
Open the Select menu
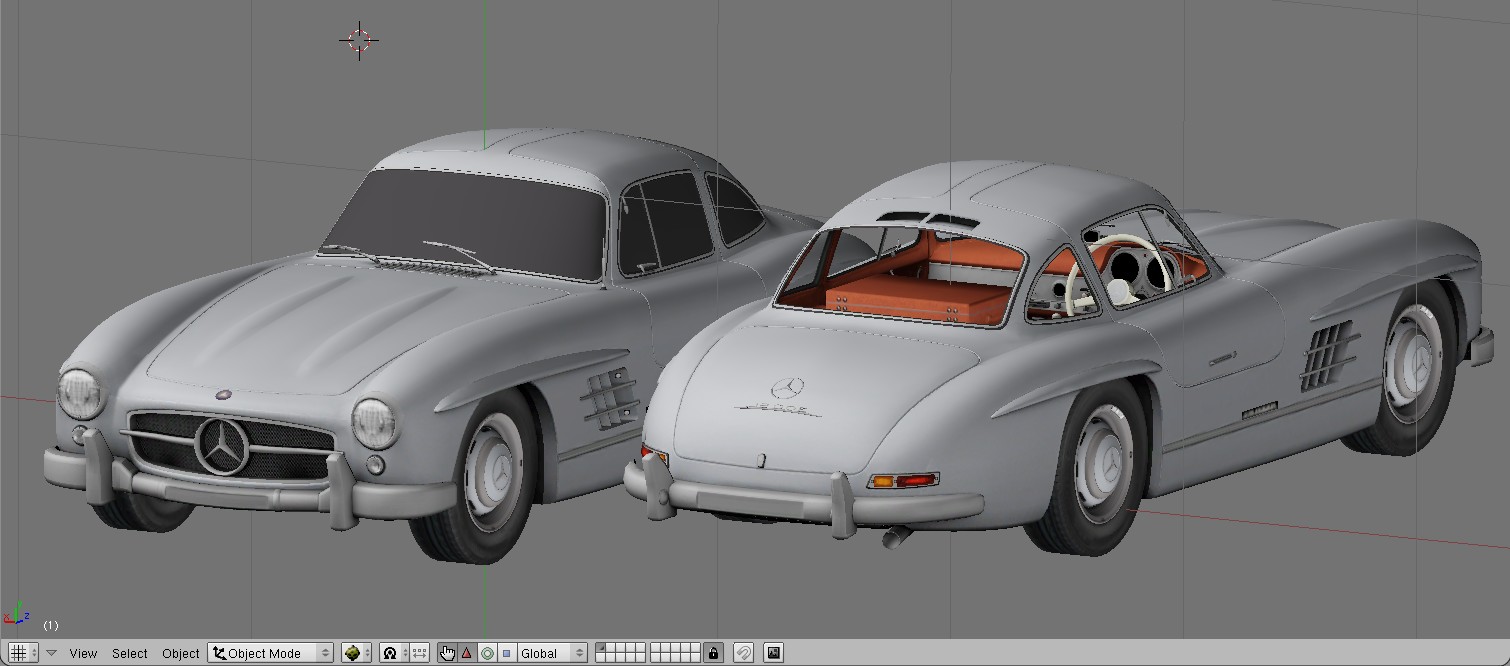131,653
